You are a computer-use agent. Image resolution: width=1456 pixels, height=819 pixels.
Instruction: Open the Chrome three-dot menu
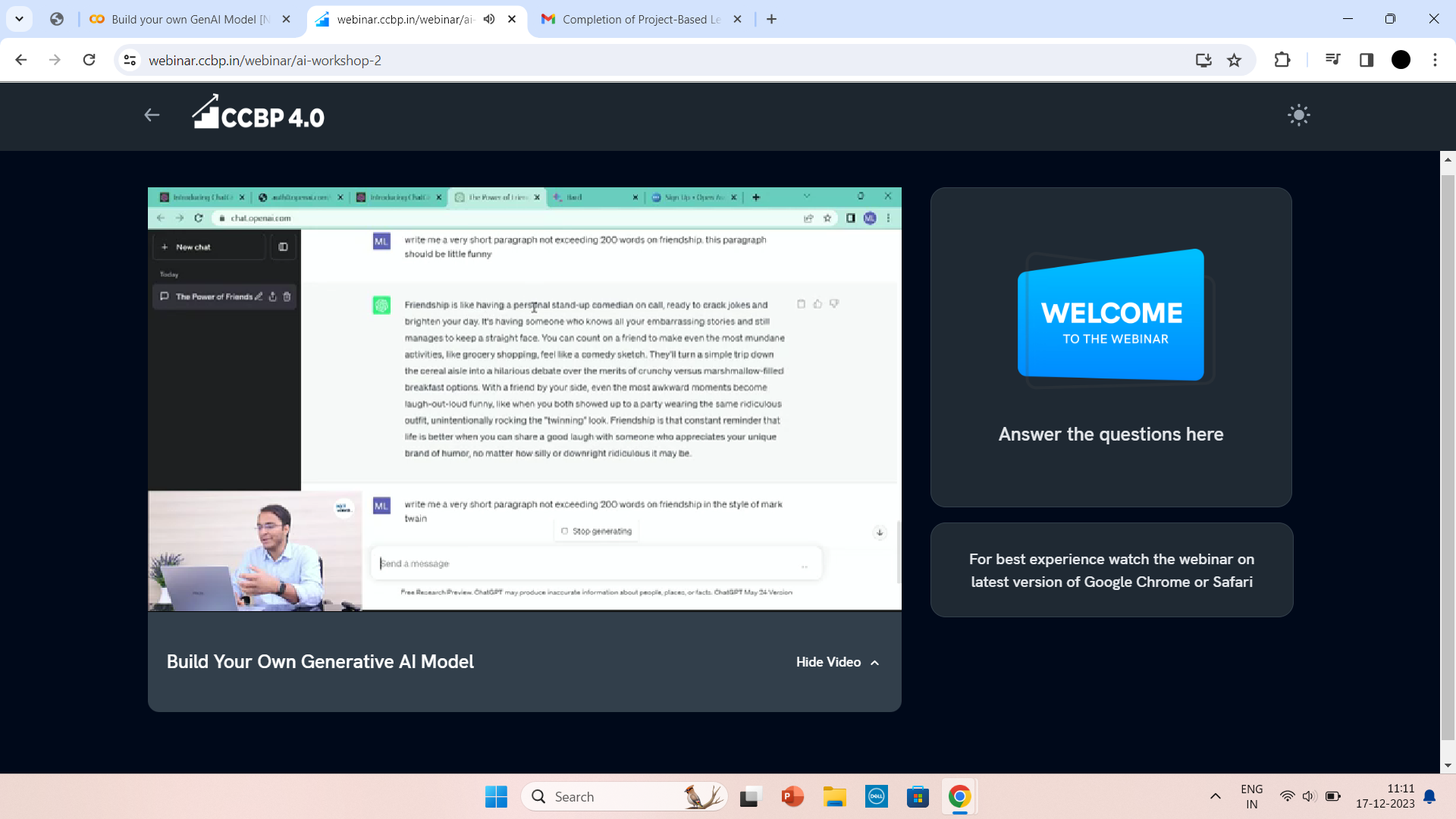pyautogui.click(x=1435, y=60)
